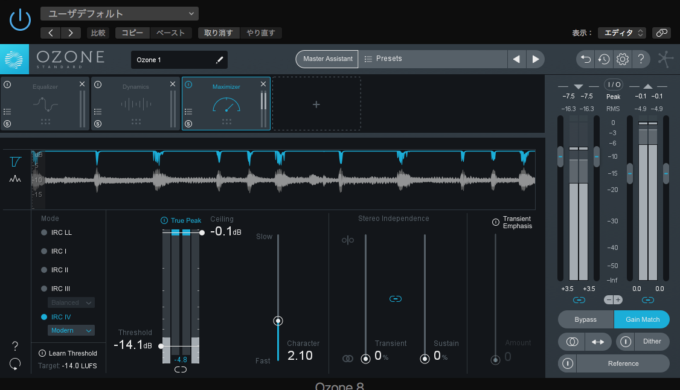
Task: Open the Modern style dropdown
Action: tap(71, 331)
